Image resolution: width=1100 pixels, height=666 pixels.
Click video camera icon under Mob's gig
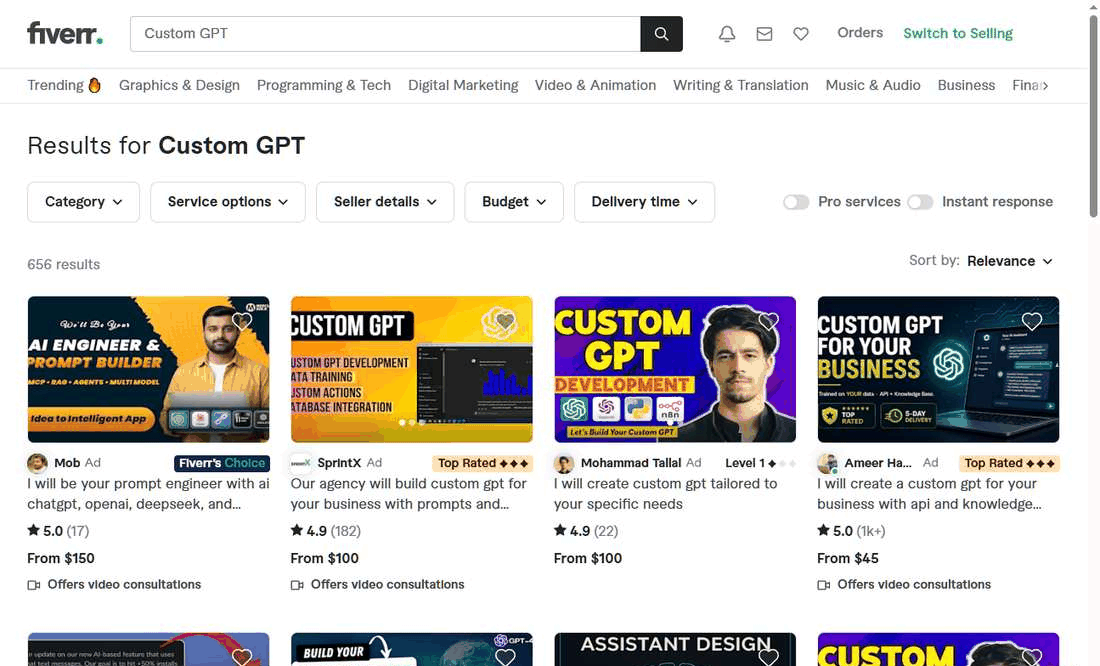tap(34, 585)
